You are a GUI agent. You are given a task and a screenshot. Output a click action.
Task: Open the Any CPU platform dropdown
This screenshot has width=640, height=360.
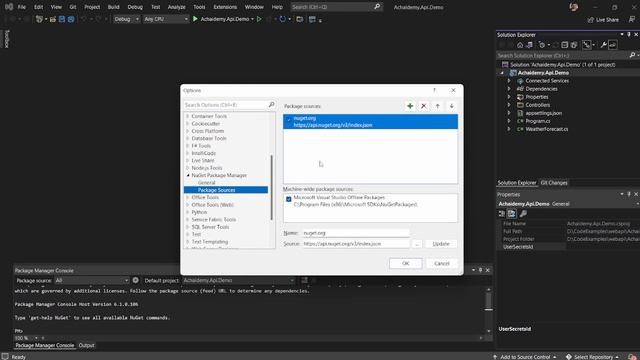click(x=166, y=19)
